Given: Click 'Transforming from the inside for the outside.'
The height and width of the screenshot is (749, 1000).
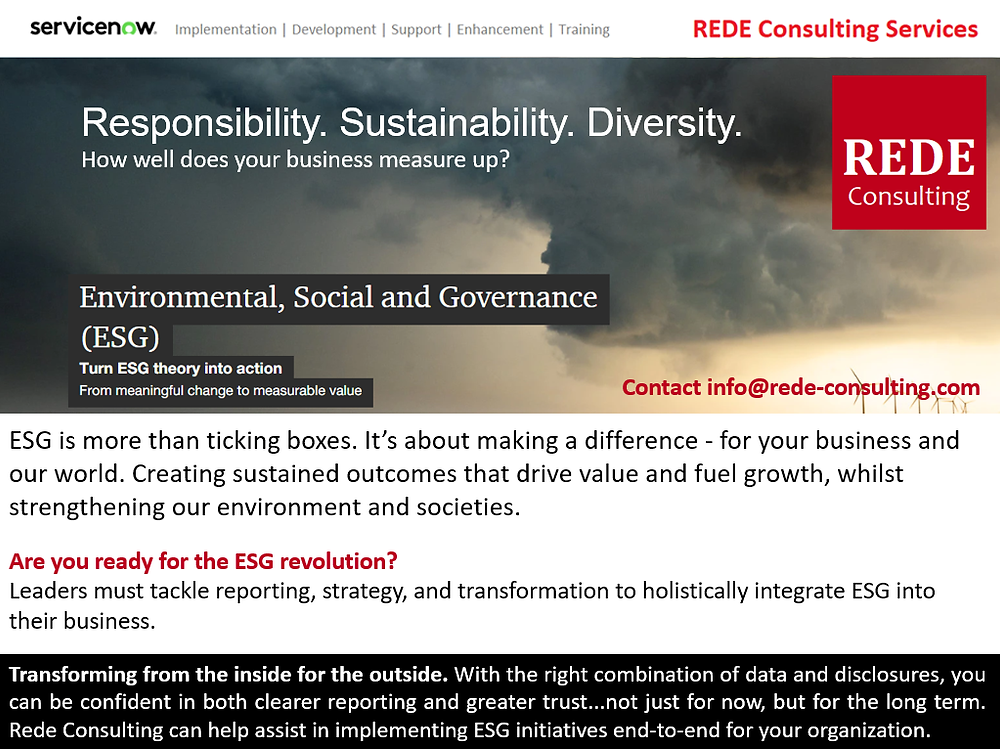Looking at the screenshot, I should (228, 674).
